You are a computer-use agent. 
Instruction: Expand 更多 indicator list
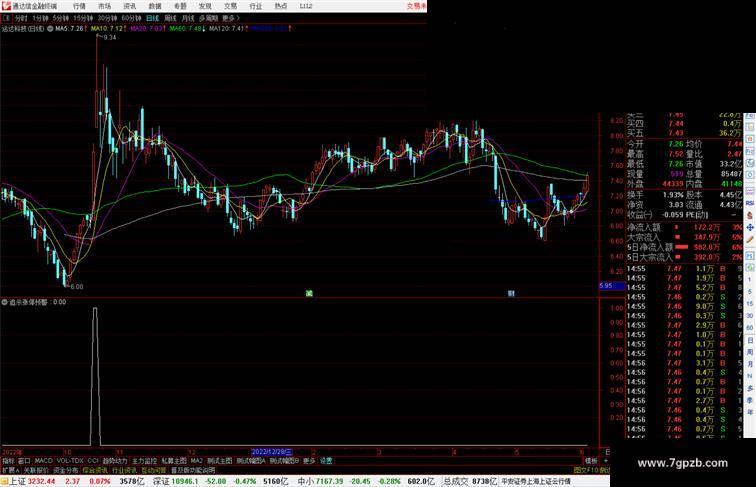point(309,461)
